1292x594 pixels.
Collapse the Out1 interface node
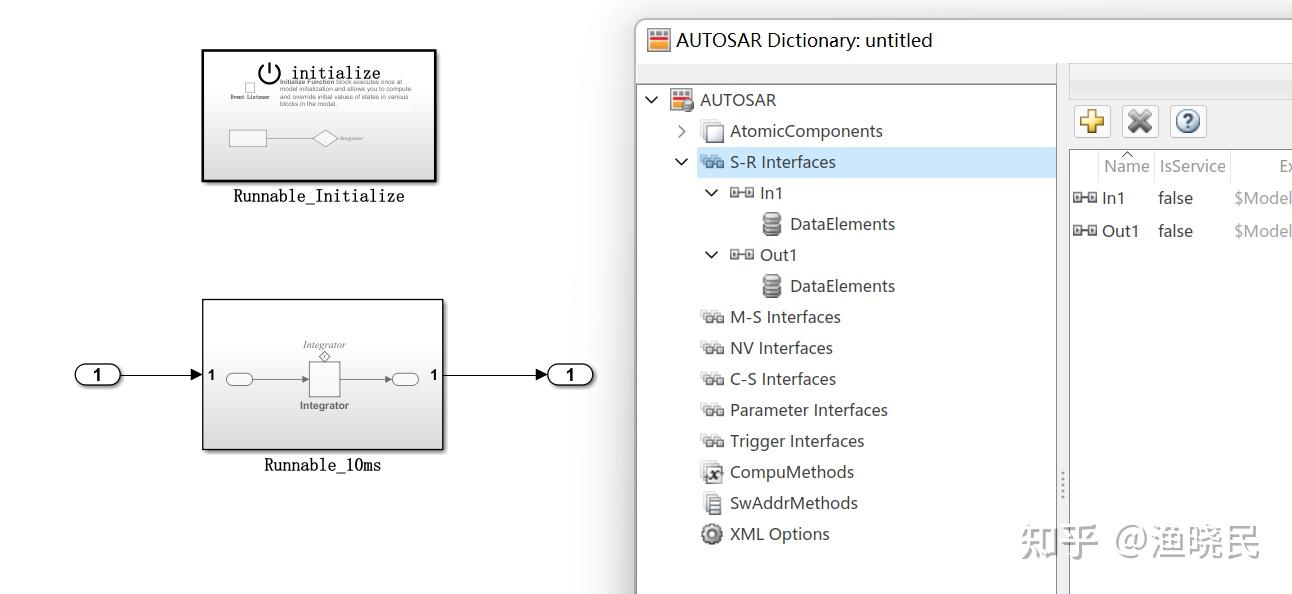(712, 255)
